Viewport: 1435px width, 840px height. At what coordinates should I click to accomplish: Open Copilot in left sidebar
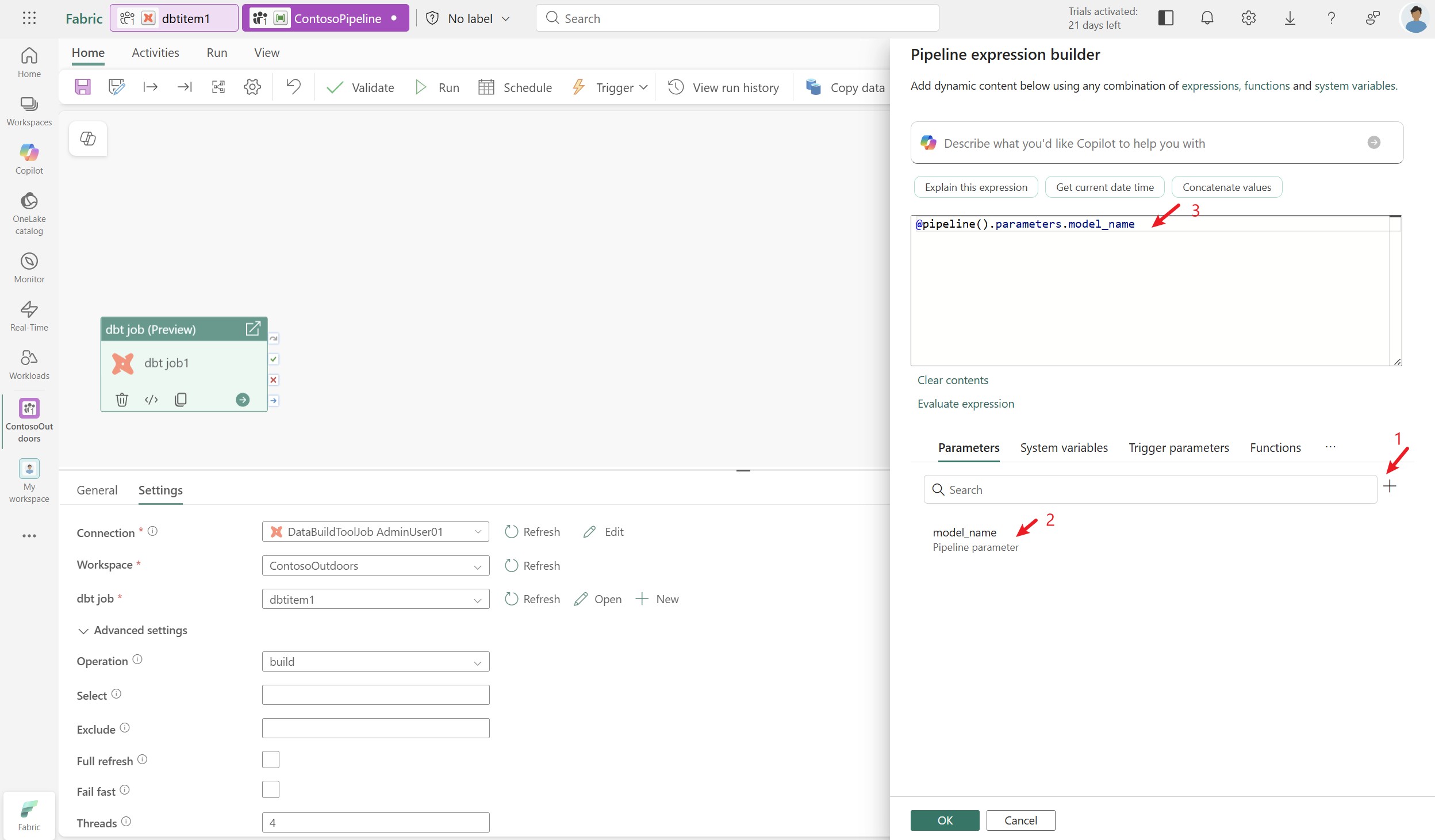(29, 159)
